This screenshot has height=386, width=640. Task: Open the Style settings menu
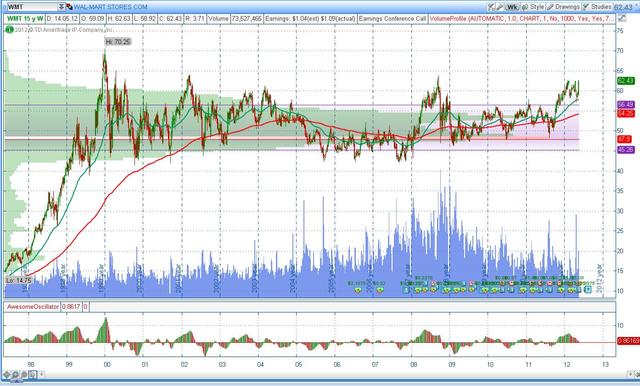coord(533,7)
